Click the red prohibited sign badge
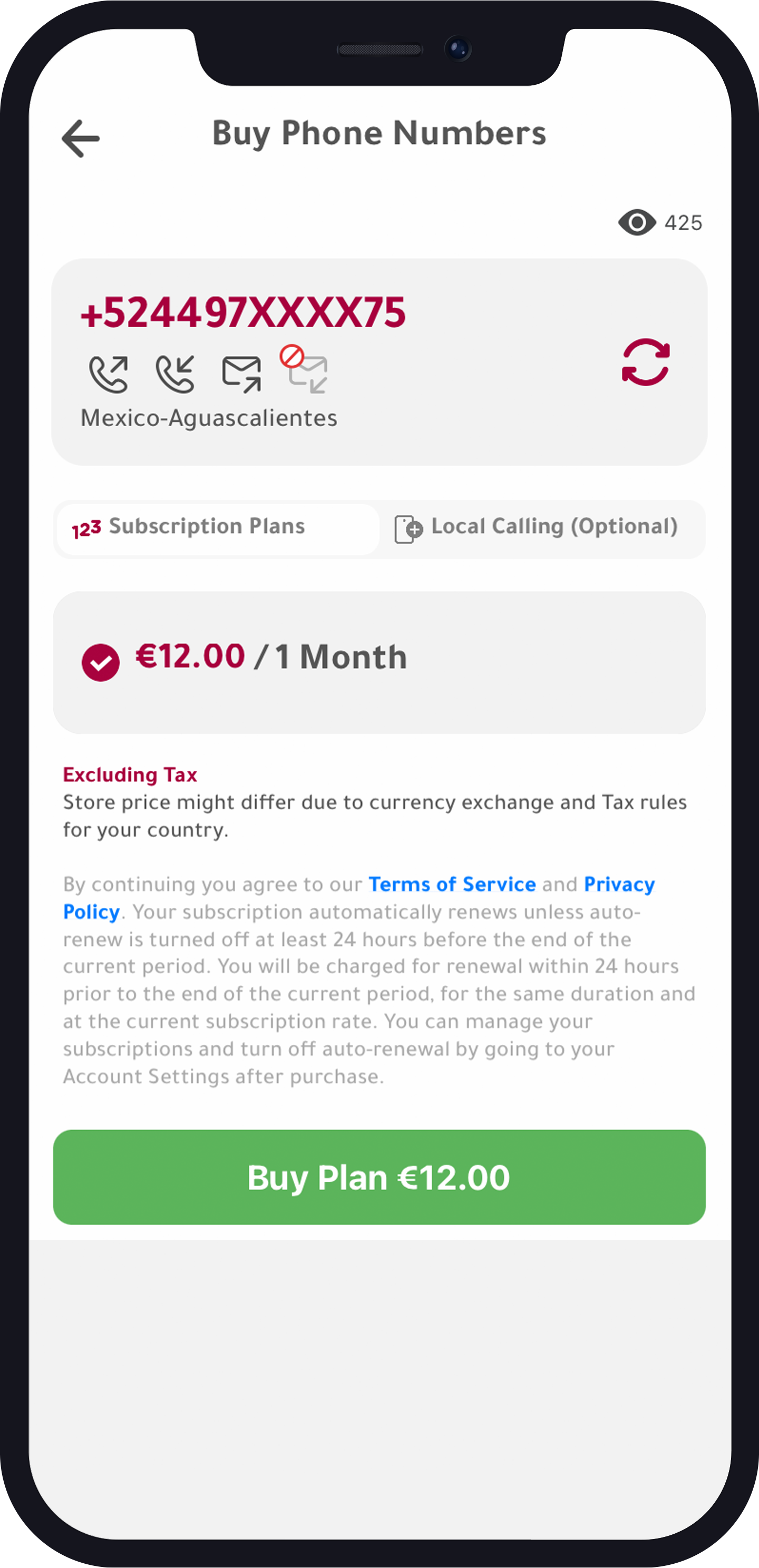 [292, 357]
